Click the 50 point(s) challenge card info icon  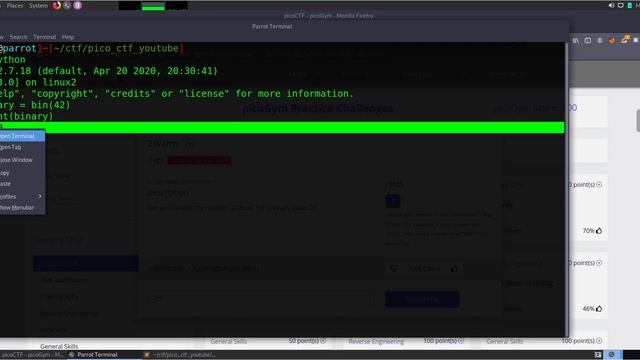click(323, 341)
